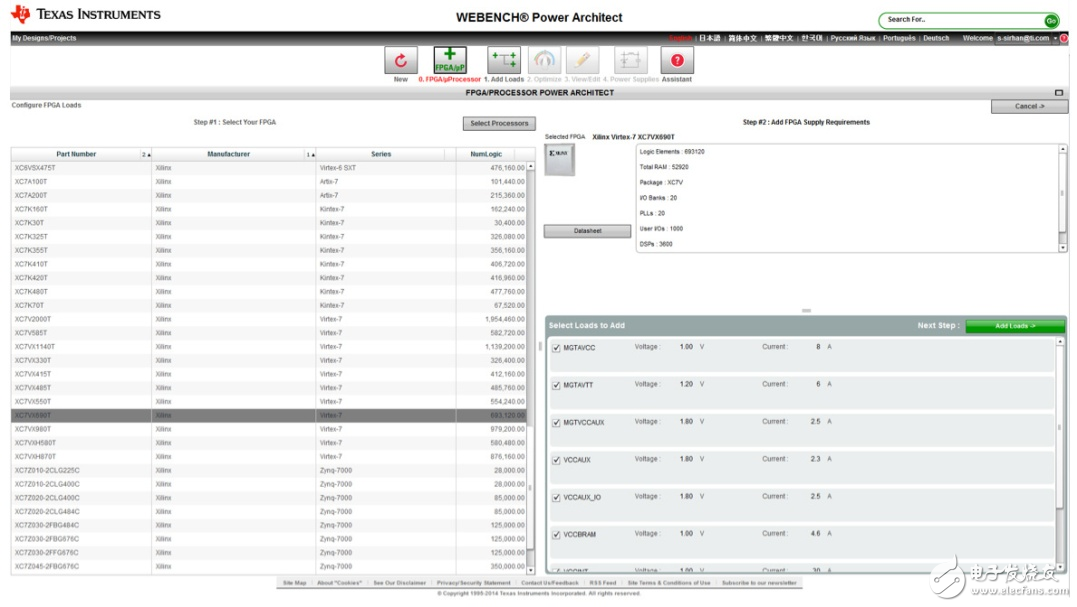Select the XC7V2000T part row

pyautogui.click(x=269, y=319)
